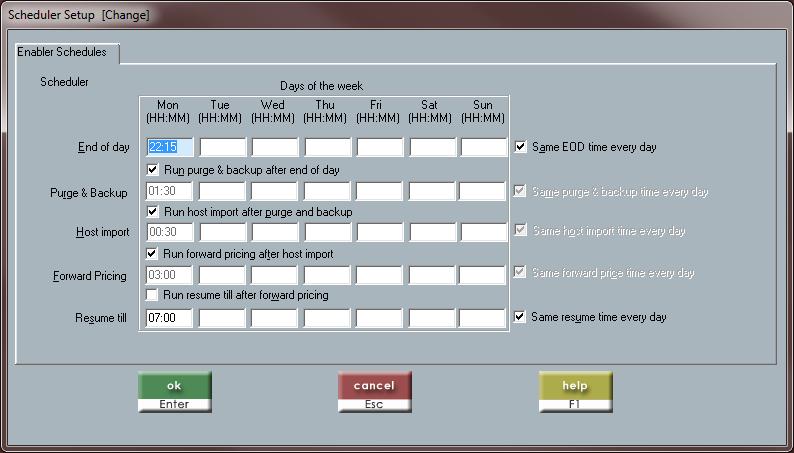This screenshot has height=453, width=794.
Task: Click the Resume till row label
Action: [101, 318]
